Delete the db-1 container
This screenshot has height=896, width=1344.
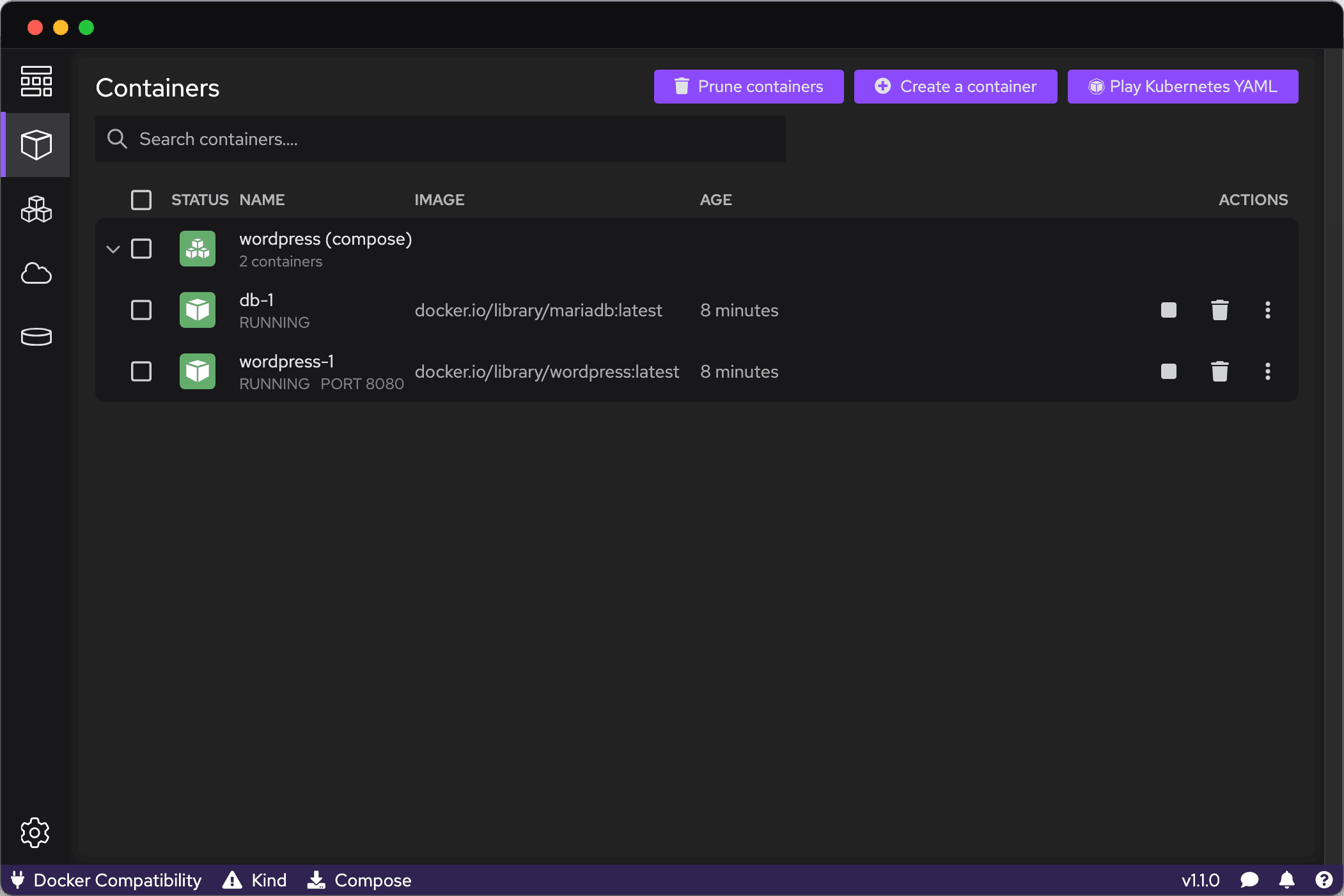[x=1219, y=310]
